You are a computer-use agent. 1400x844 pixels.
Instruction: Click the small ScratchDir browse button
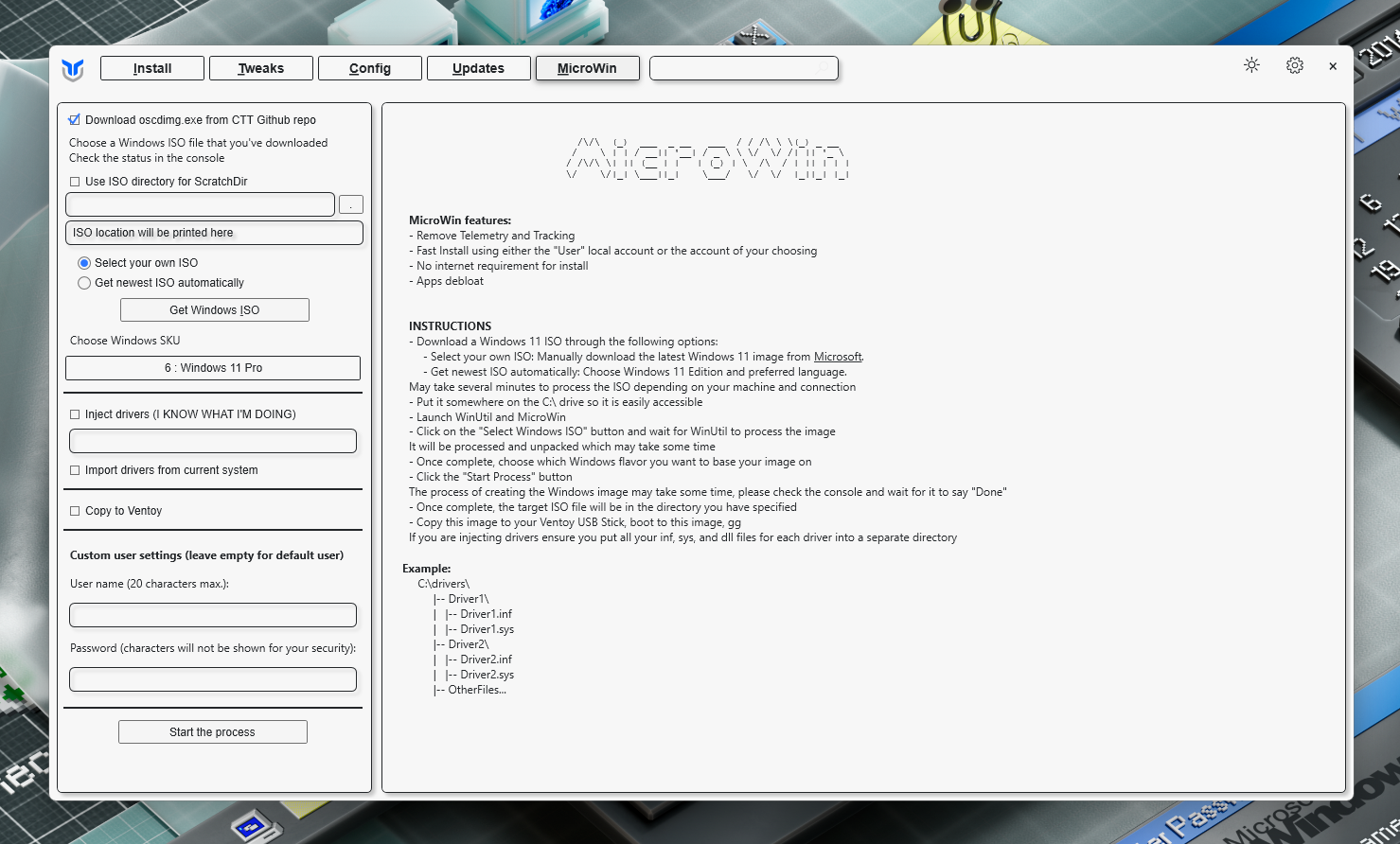point(350,204)
